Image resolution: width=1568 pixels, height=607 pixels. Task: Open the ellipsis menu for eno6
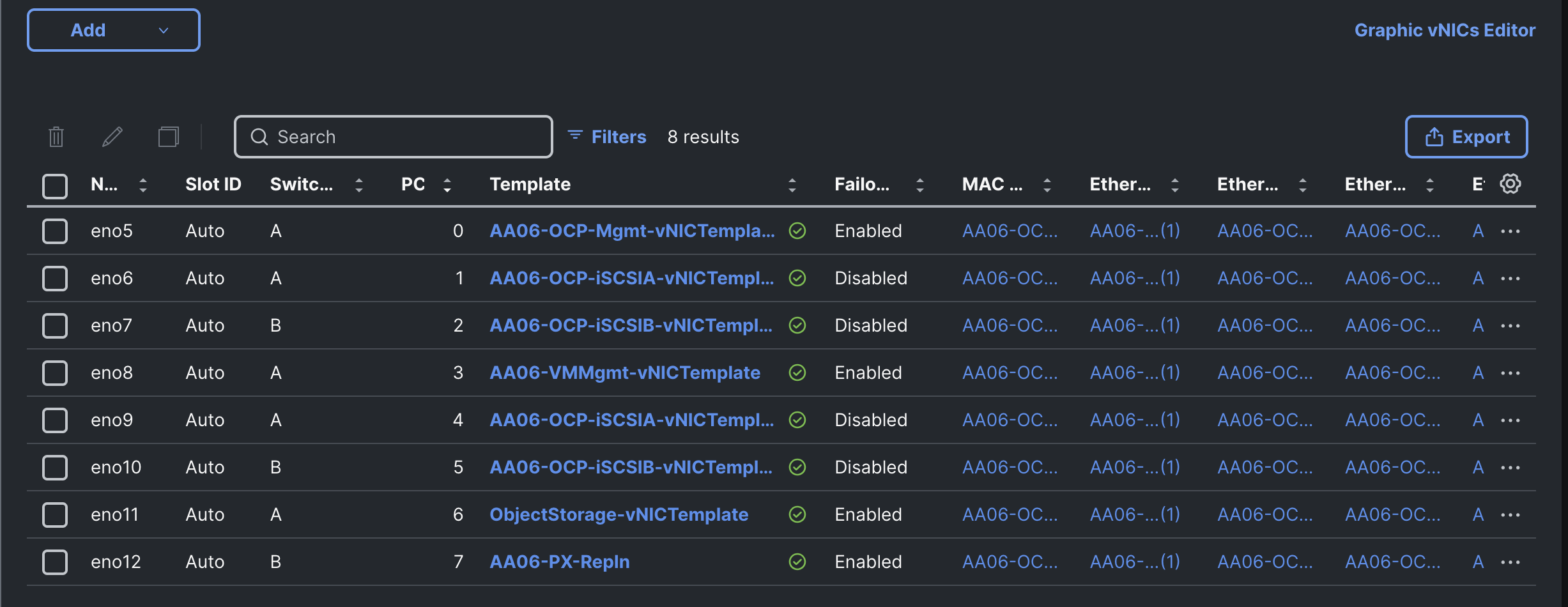pos(1511,278)
